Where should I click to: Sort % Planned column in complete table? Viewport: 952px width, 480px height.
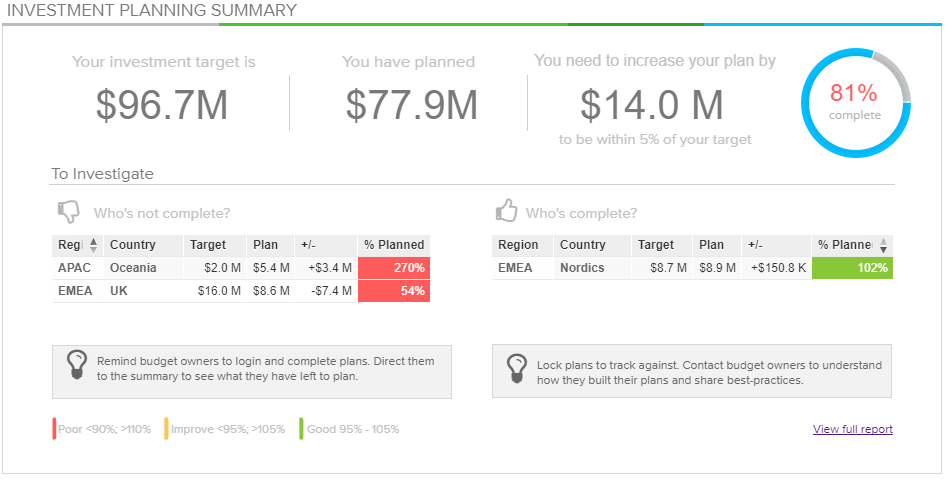click(x=883, y=245)
